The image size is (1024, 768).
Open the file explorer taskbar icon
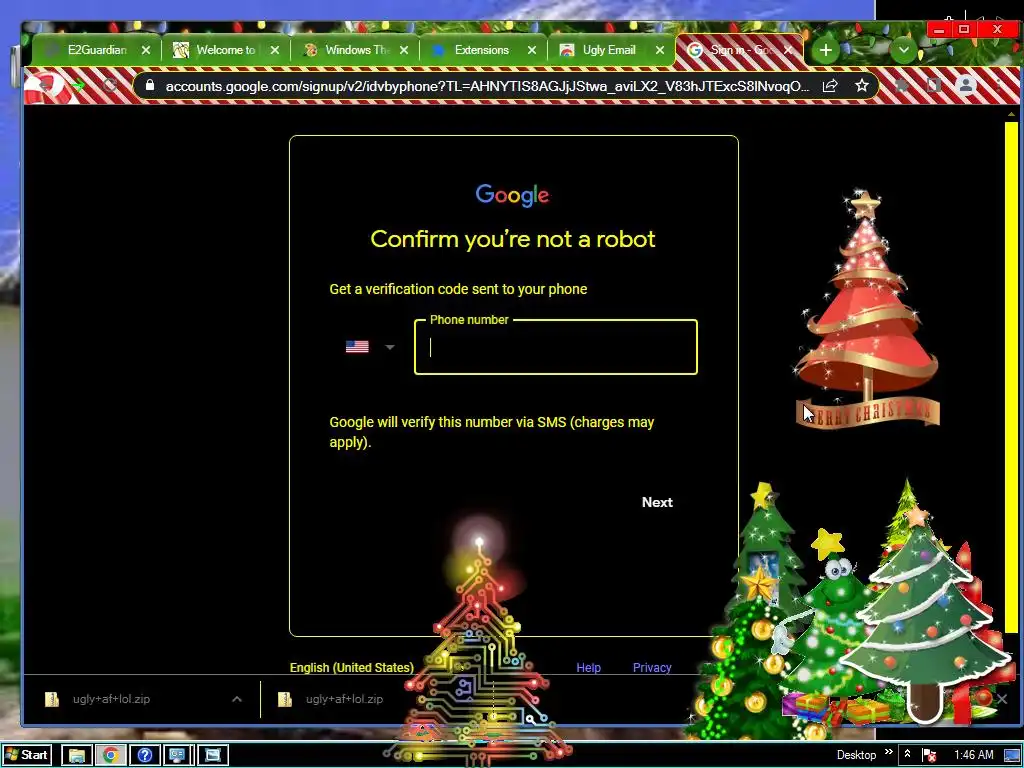[x=77, y=755]
